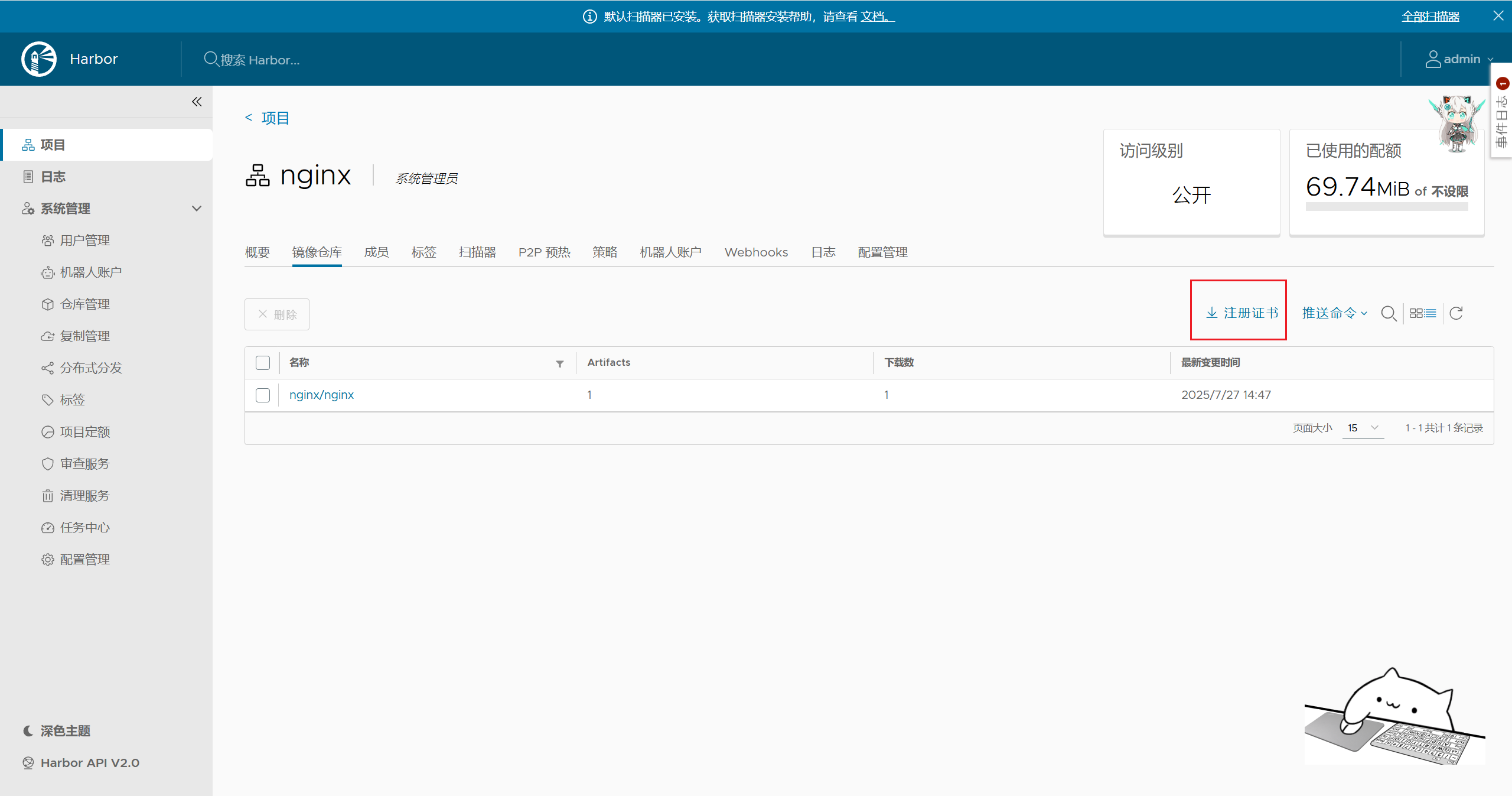Viewport: 1512px width, 796px height.
Task: Click the anime character mascot image
Action: point(1457,123)
